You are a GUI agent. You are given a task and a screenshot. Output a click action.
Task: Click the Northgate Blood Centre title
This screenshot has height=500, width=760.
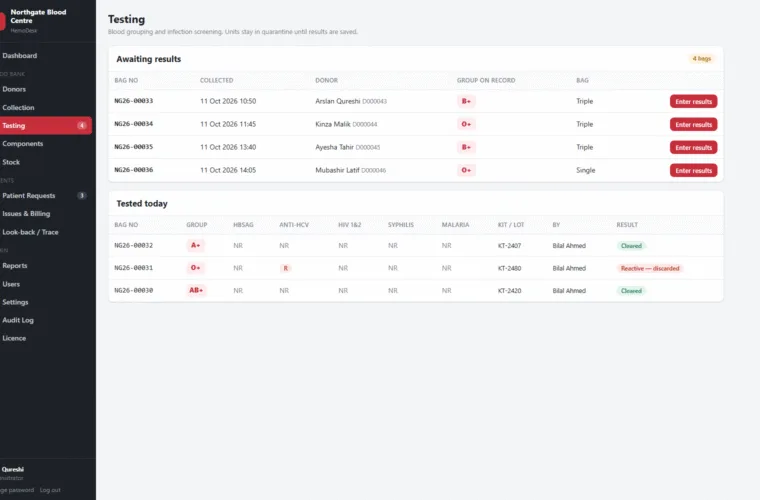pos(38,16)
